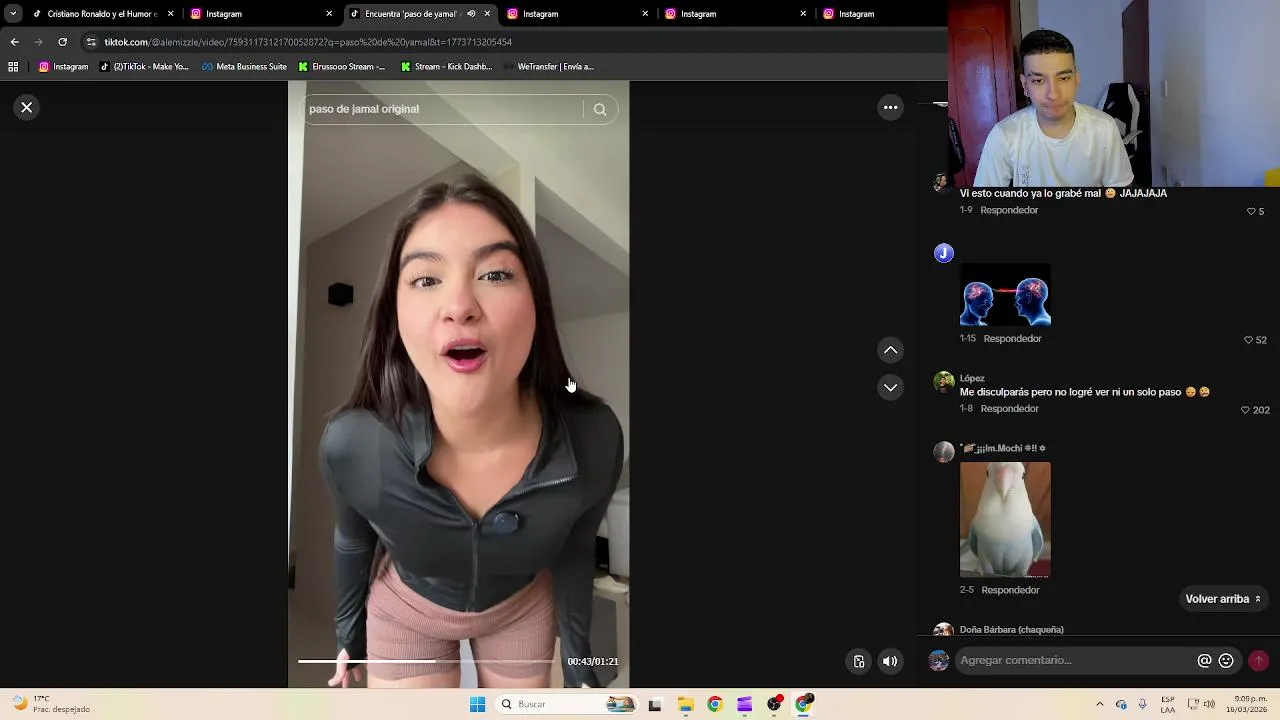Click the tiktok.com address bar URL
1280x720 pixels.
point(308,42)
